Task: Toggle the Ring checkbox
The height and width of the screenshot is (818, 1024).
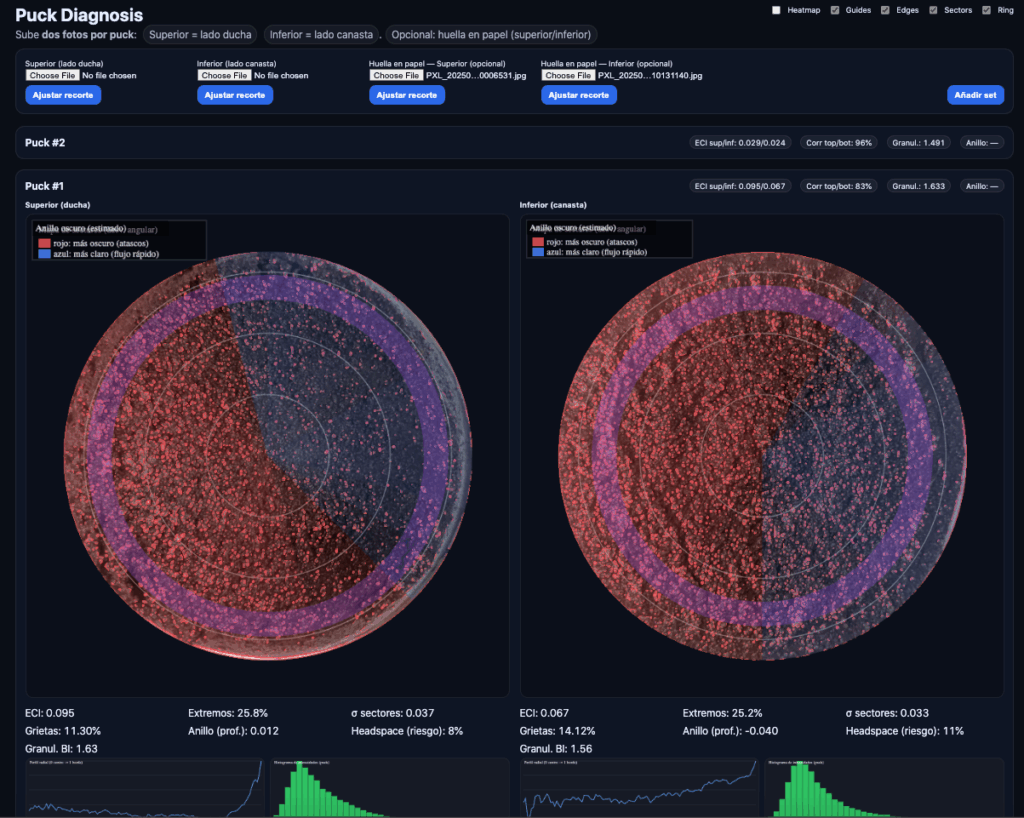Action: pyautogui.click(x=986, y=10)
